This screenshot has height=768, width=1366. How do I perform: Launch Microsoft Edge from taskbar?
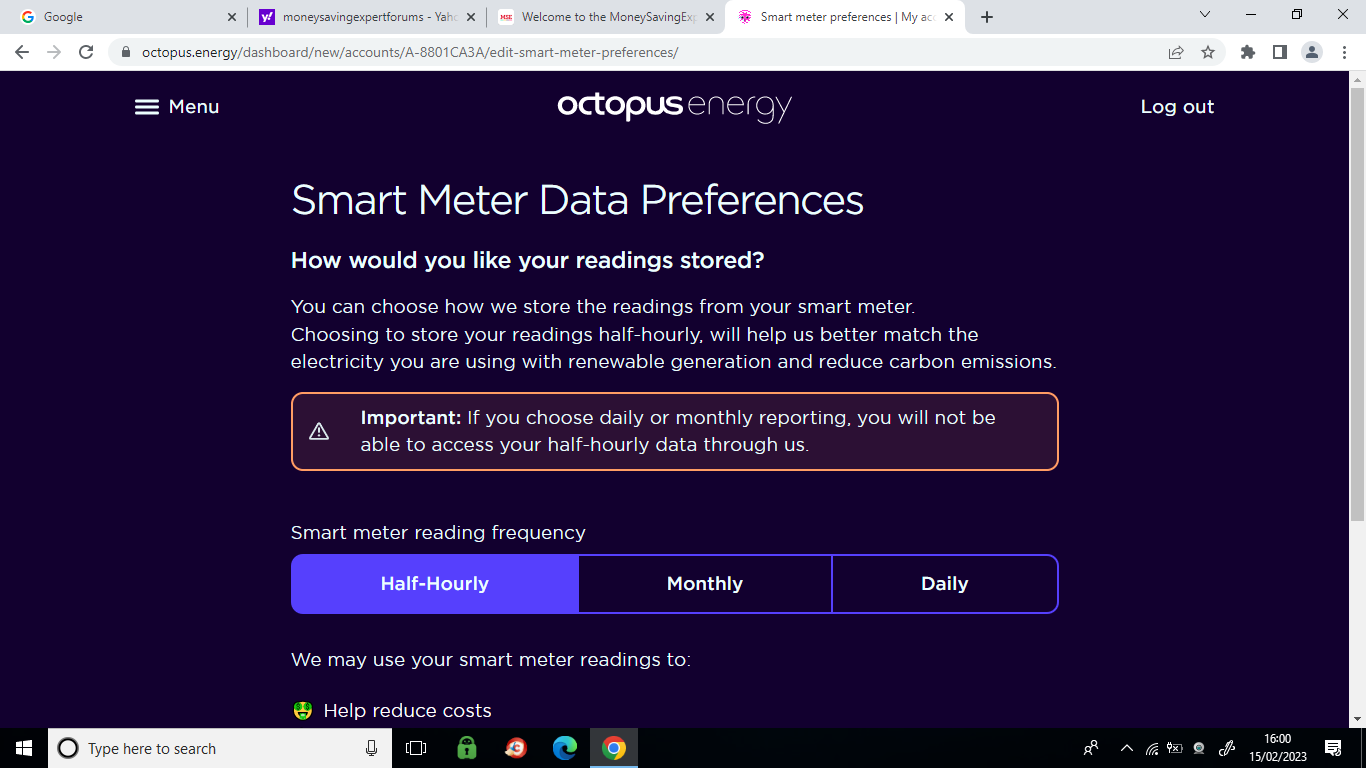[565, 748]
